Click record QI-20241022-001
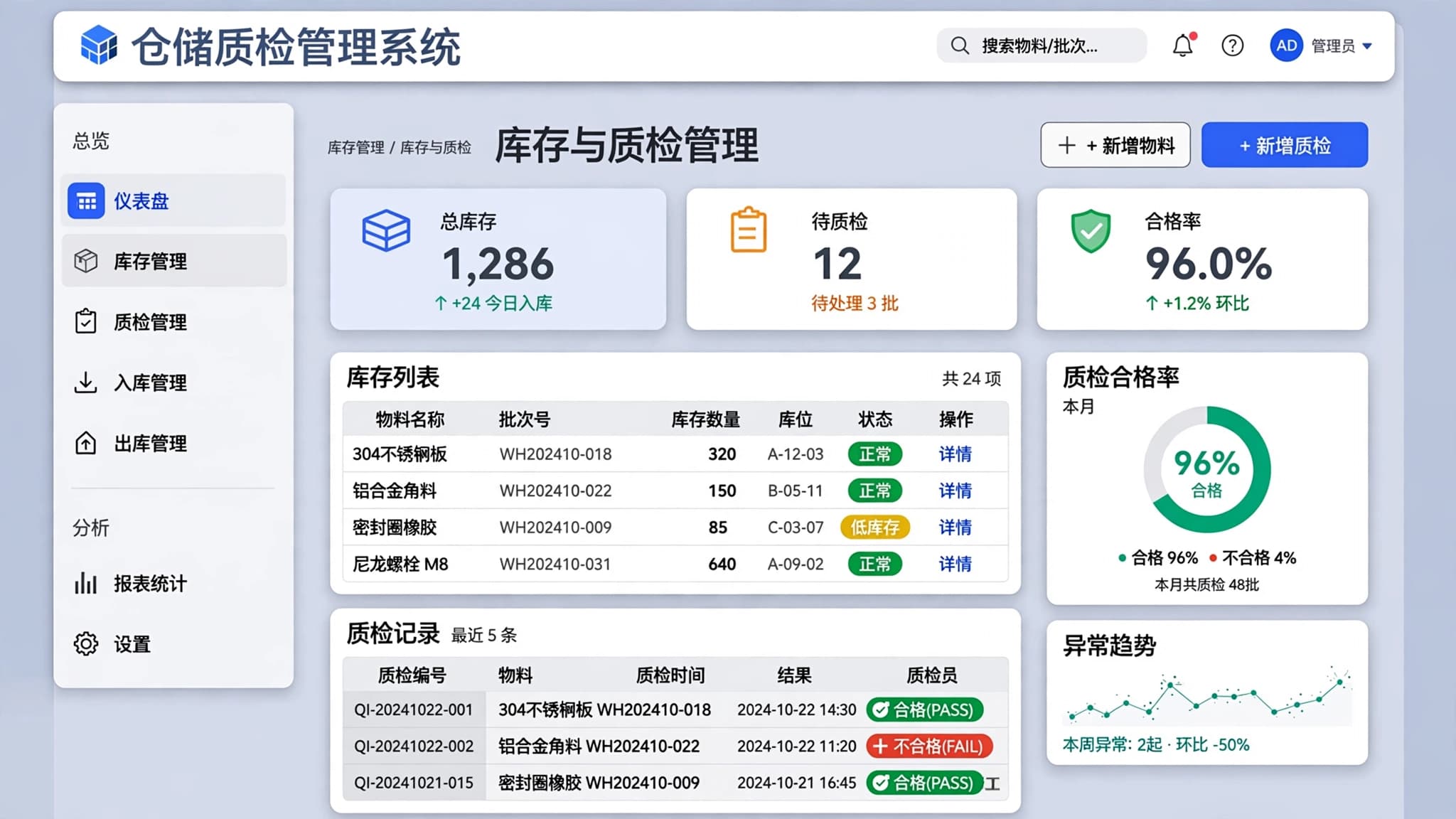The image size is (1456, 819). click(413, 710)
